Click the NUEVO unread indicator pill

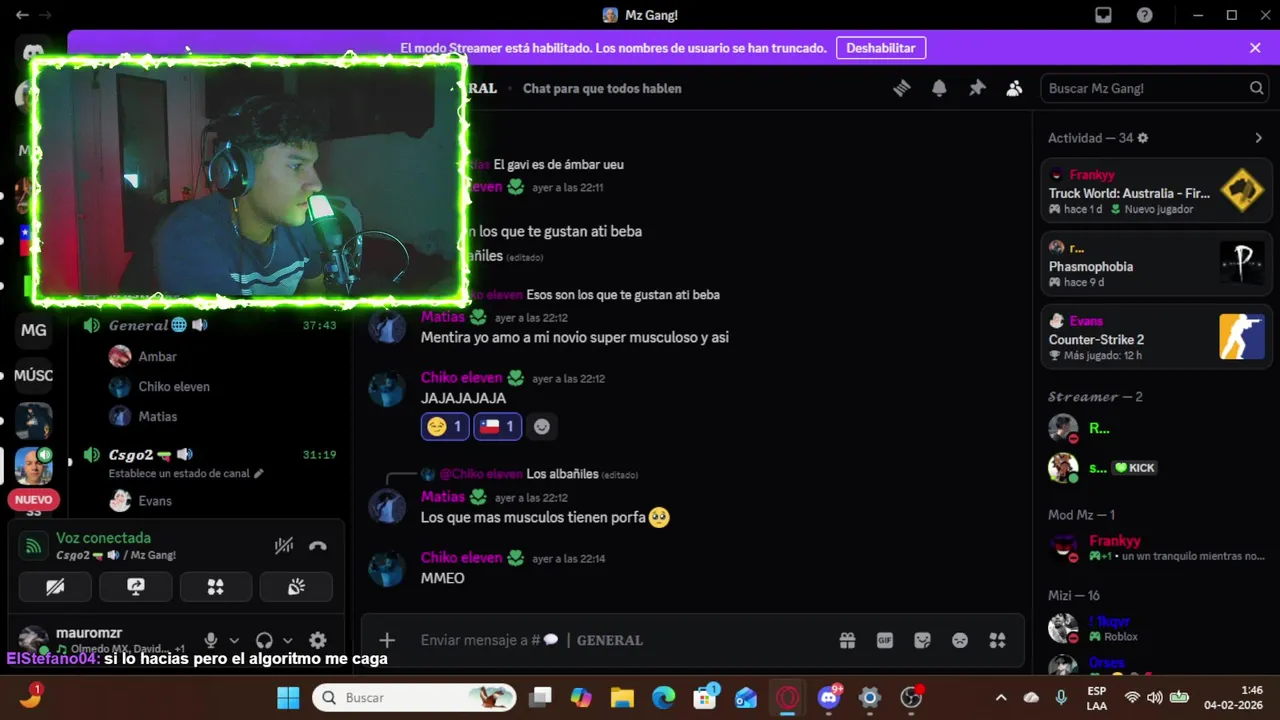pyautogui.click(x=34, y=500)
